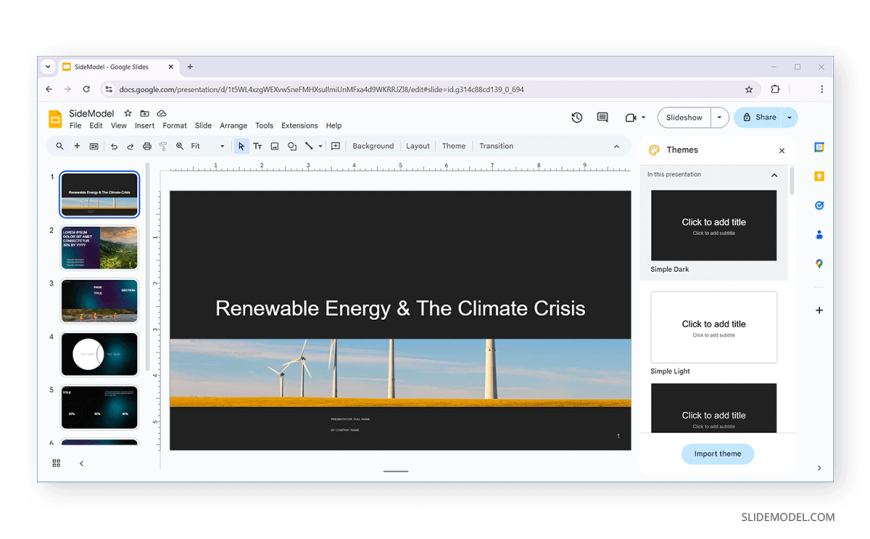Screen dimensions: 870x539
Task: Click the redo arrow in toolbar
Action: coord(130,147)
